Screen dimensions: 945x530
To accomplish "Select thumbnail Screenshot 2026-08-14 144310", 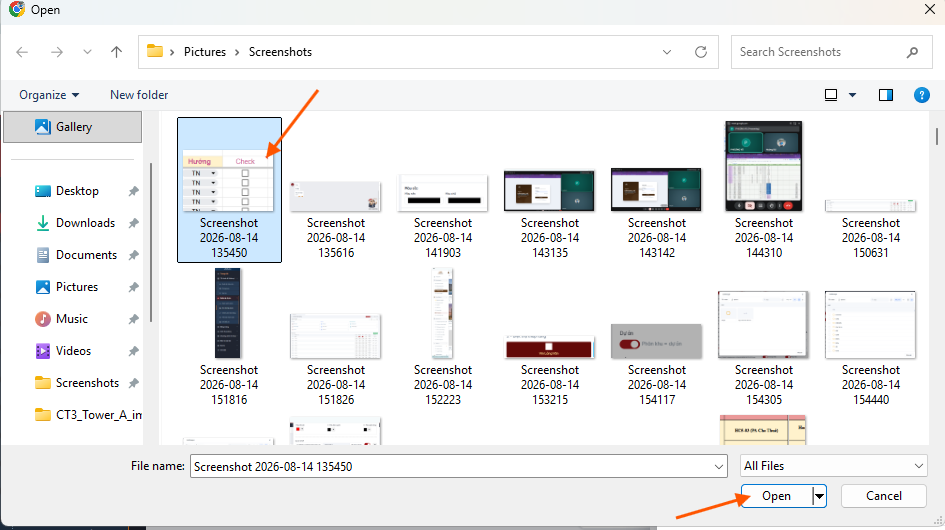I will click(764, 190).
